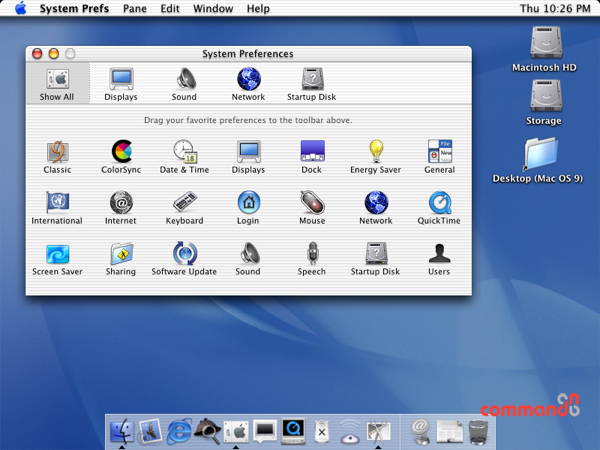Open QuickTime preferences

439,208
